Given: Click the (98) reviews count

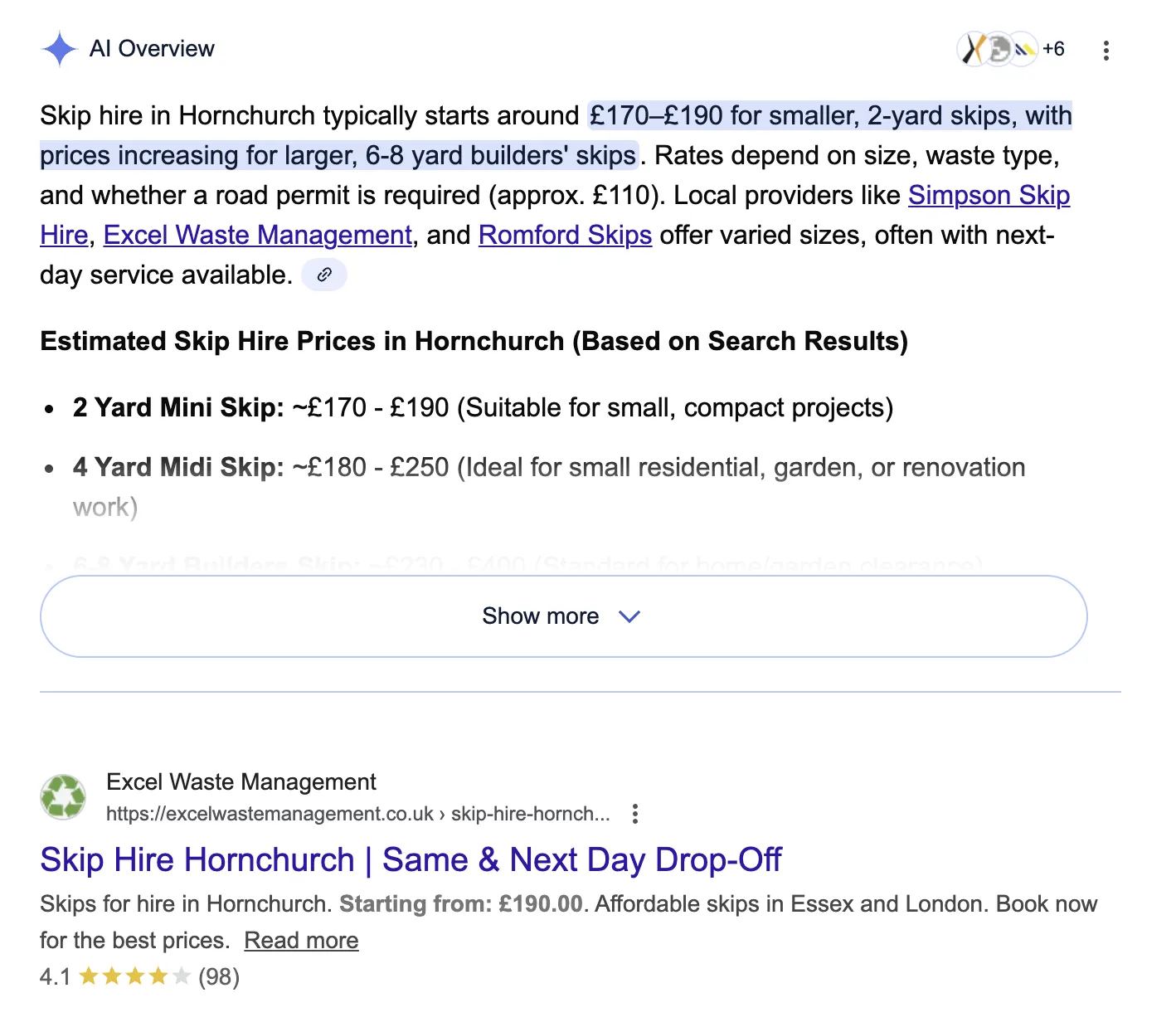Looking at the screenshot, I should point(217,977).
